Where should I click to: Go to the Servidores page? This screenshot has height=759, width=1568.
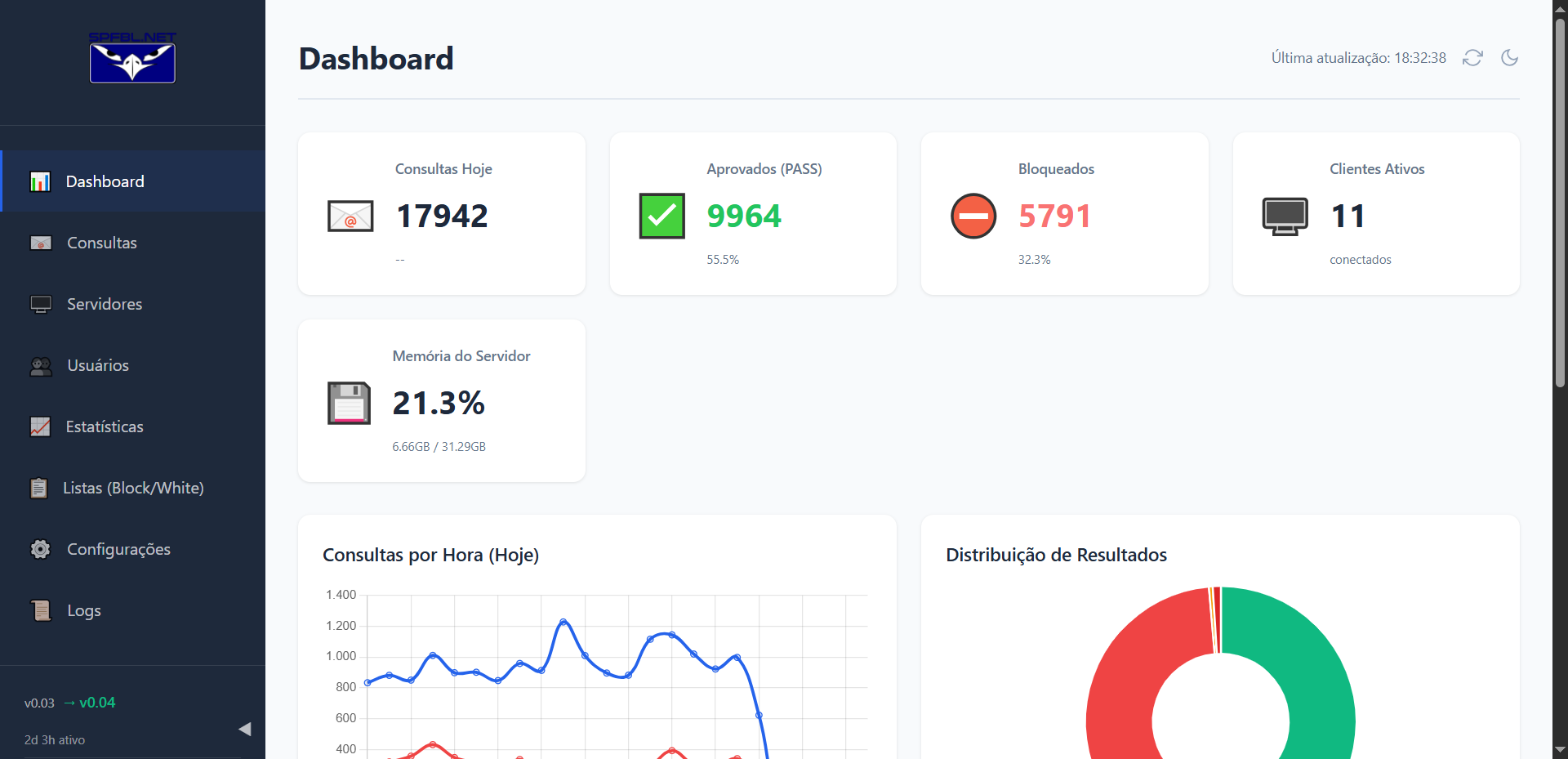(x=133, y=304)
